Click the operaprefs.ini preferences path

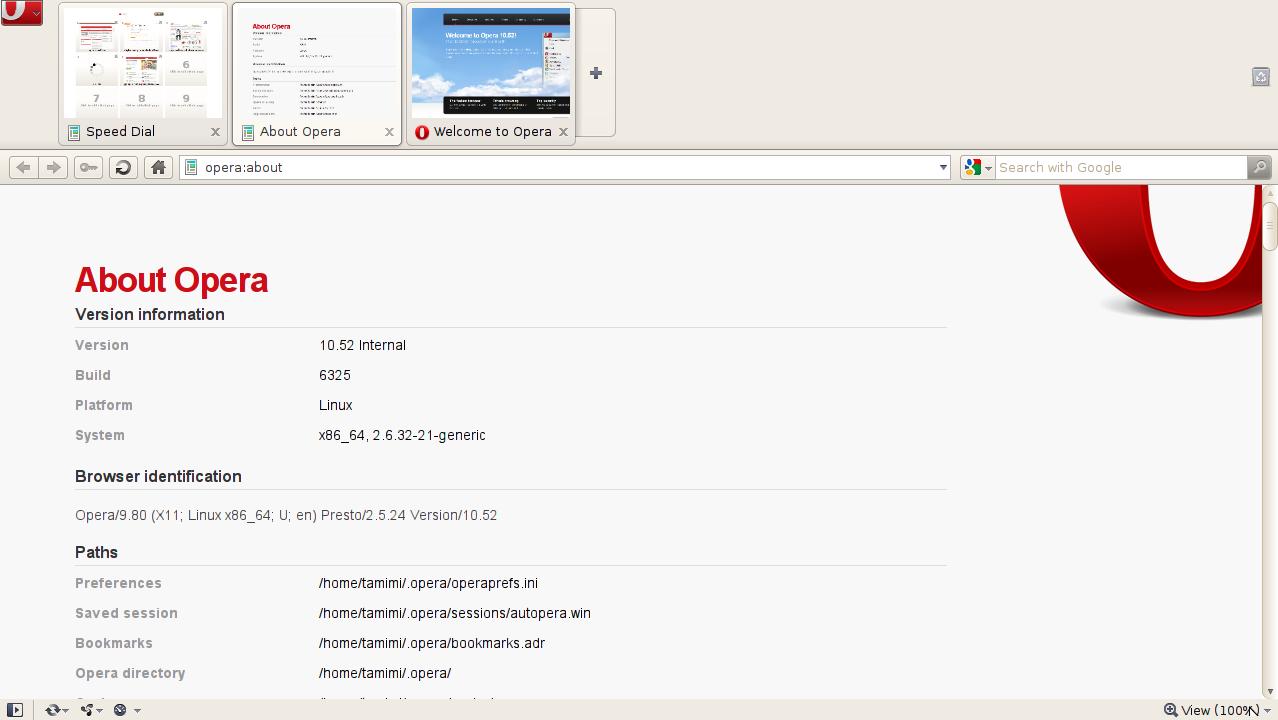pos(428,583)
